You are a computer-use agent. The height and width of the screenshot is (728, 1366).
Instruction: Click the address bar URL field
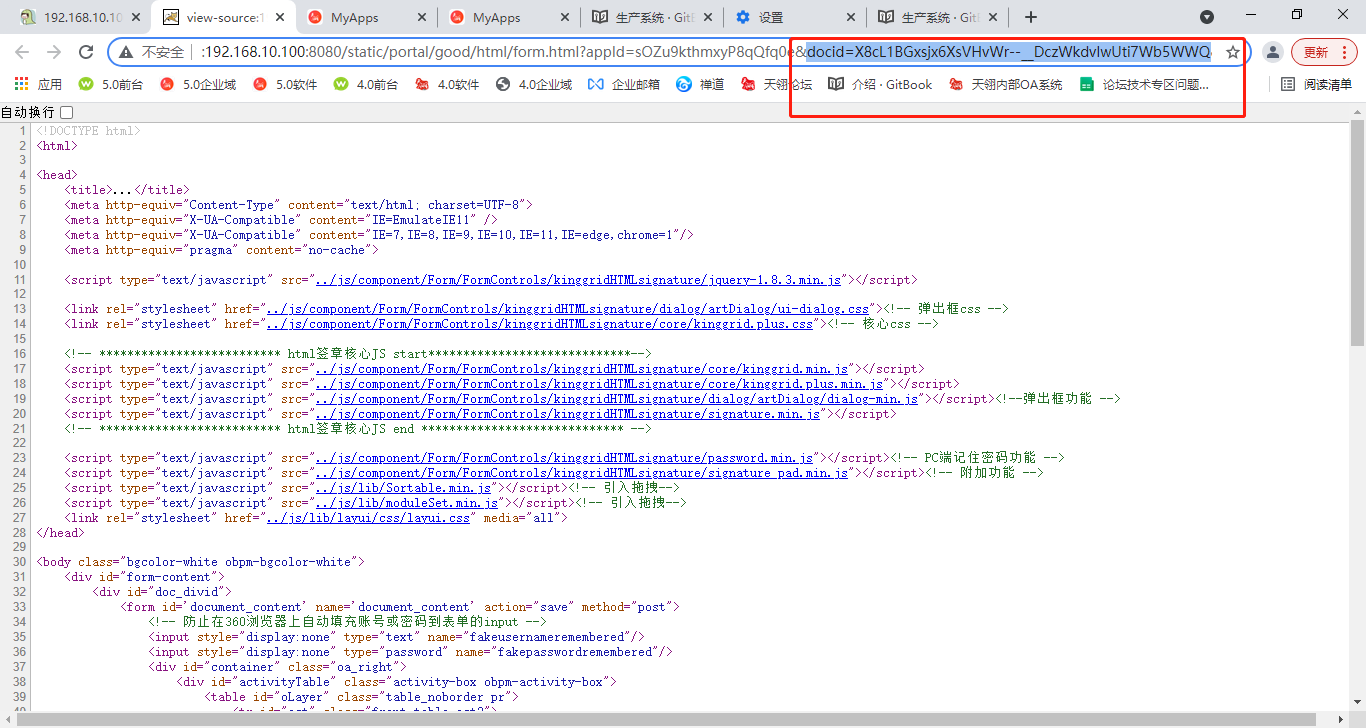(706, 52)
